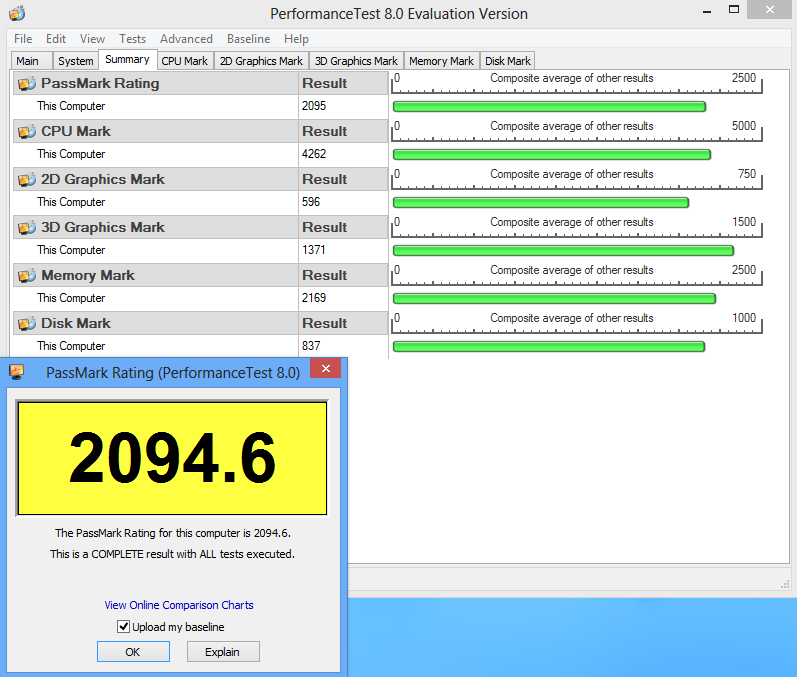797x677 pixels.
Task: Click the 2095 PassMark result value
Action: [314, 106]
